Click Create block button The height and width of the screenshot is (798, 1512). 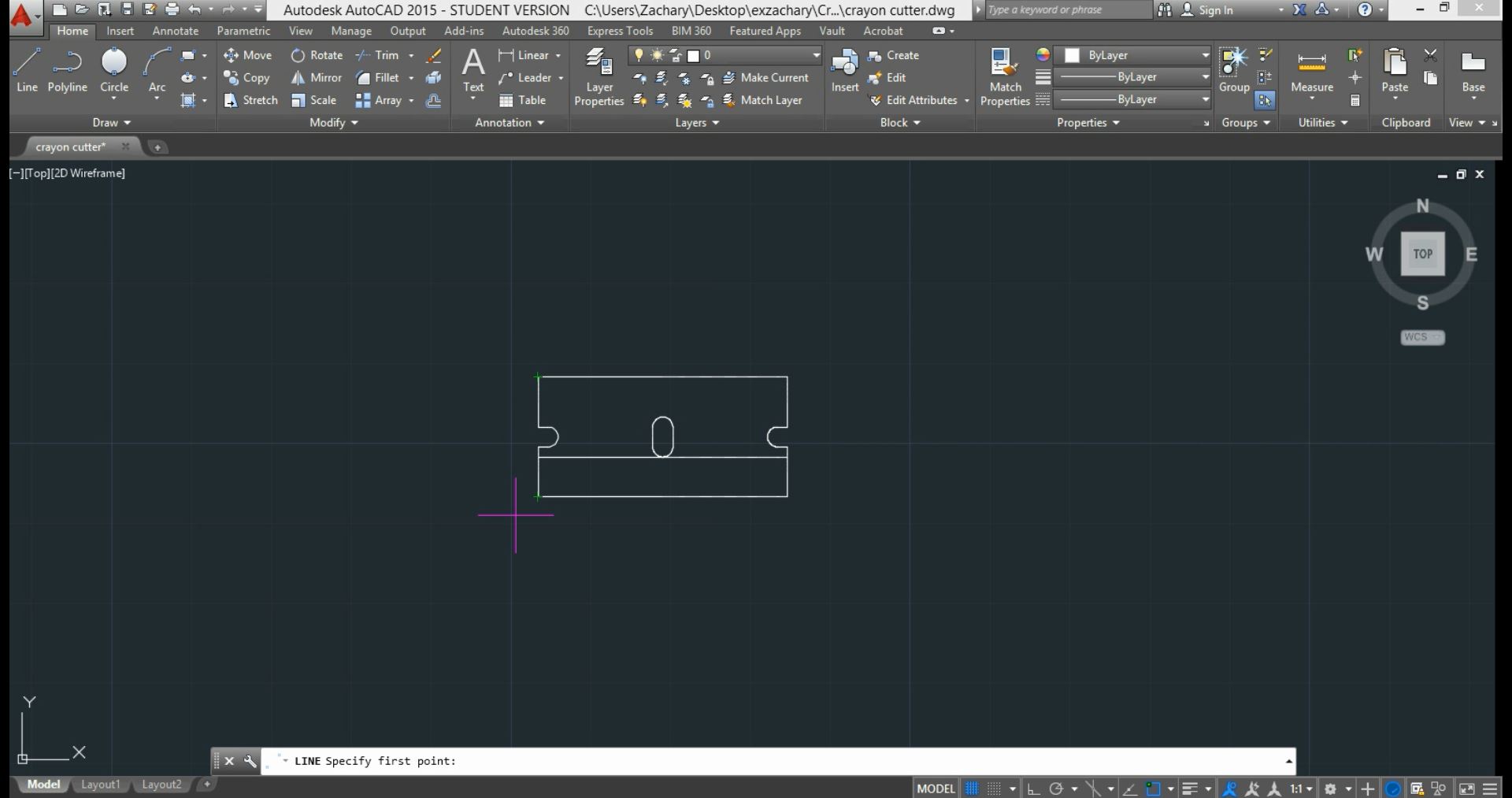click(894, 55)
